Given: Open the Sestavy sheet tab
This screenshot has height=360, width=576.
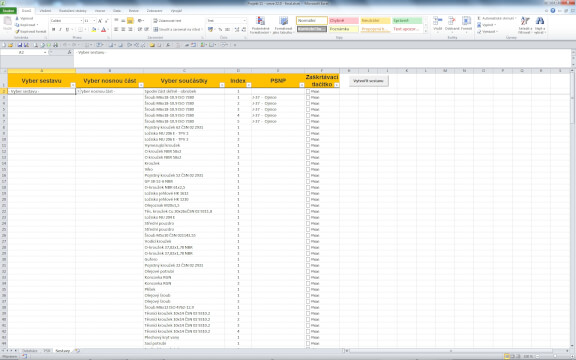Looking at the screenshot, I should click(x=62, y=351).
